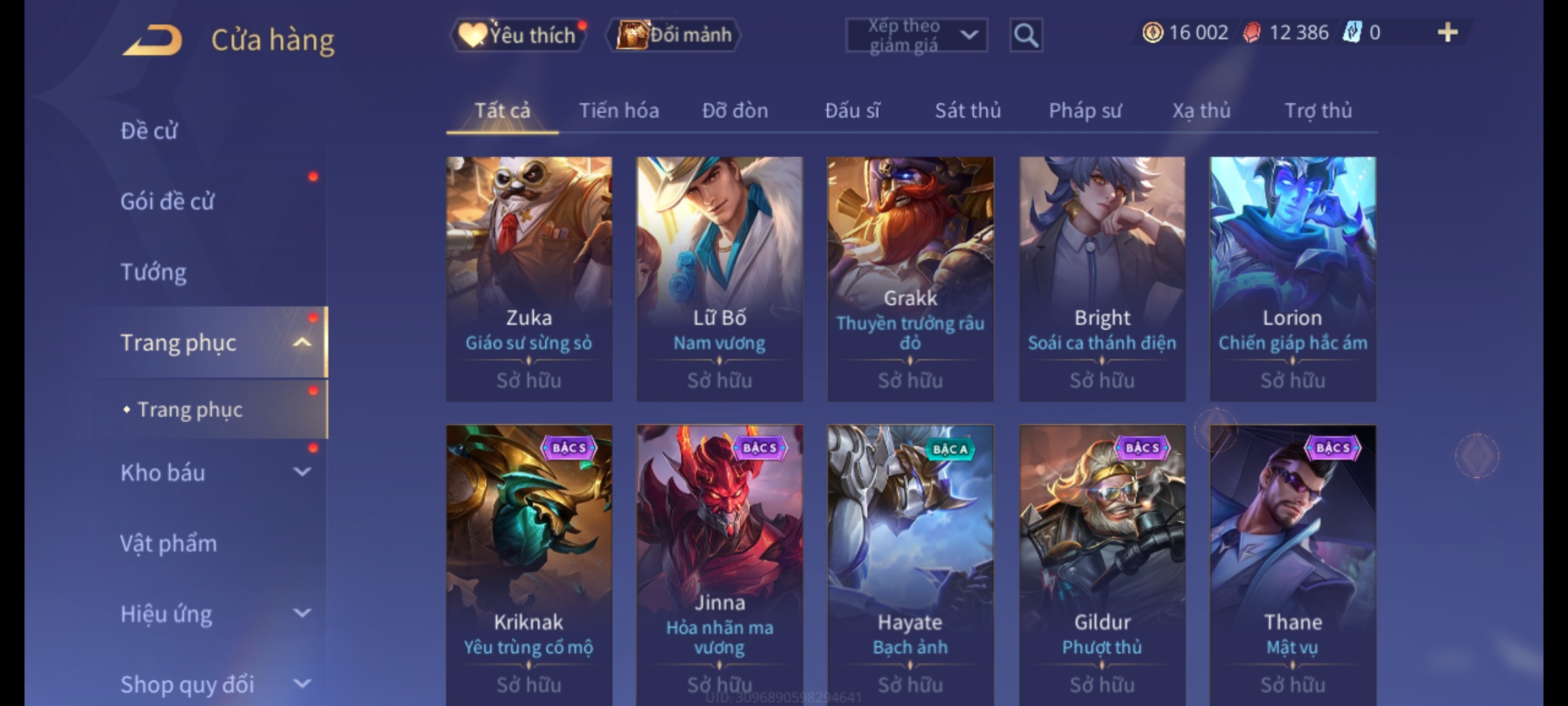Select the Pháp sư tab
Image resolution: width=1568 pixels, height=706 pixels.
tap(1085, 110)
